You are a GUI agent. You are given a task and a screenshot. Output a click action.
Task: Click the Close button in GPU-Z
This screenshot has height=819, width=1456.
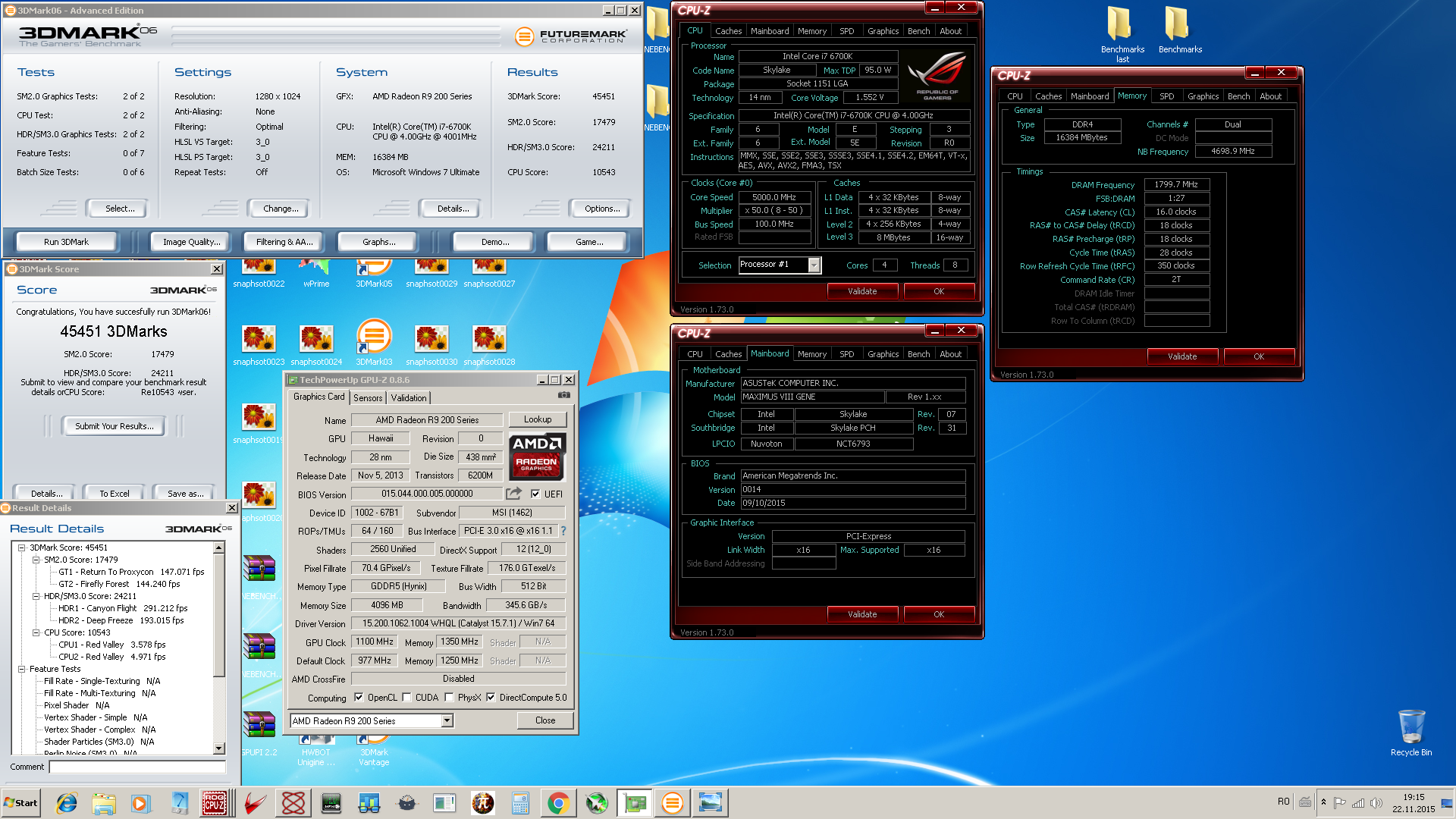[x=544, y=720]
